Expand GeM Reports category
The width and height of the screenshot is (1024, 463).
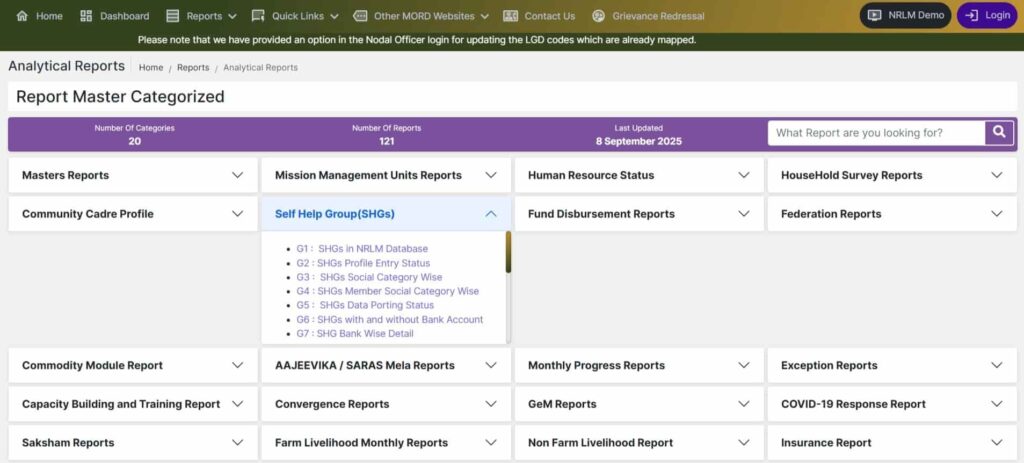coord(639,404)
